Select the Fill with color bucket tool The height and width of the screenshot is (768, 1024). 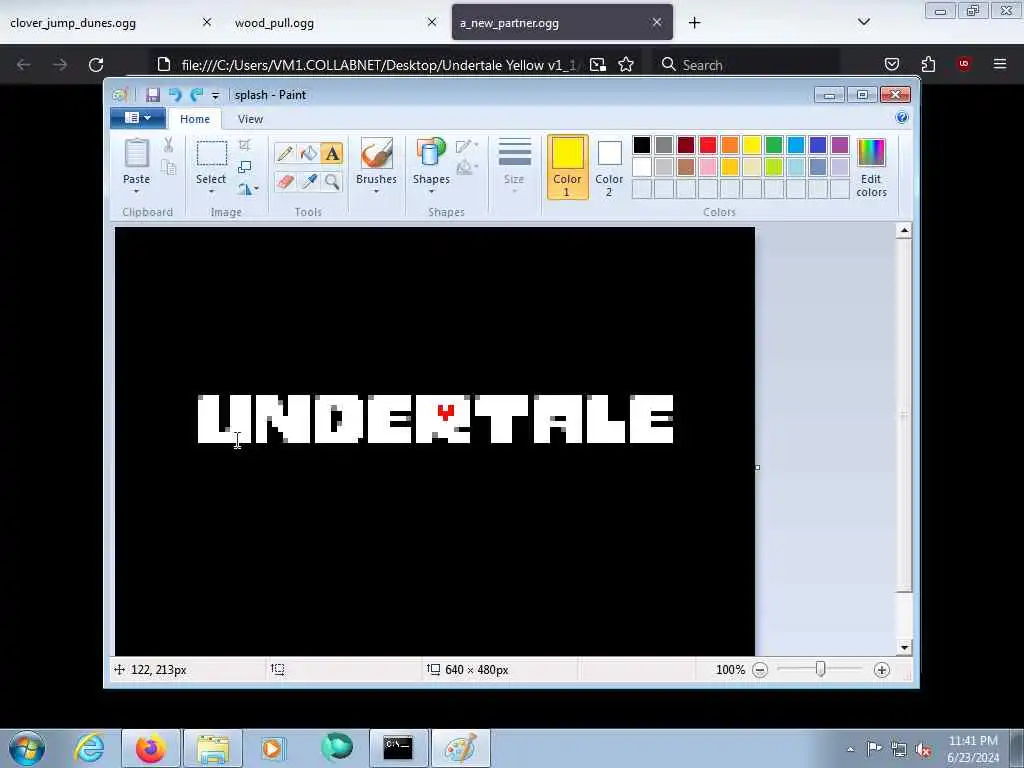(x=308, y=153)
